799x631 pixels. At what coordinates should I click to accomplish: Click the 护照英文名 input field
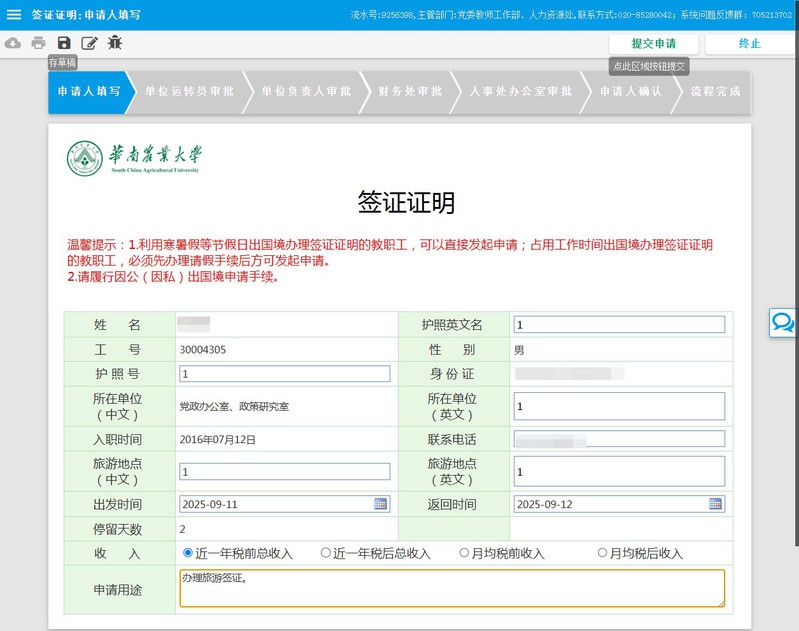coord(618,324)
